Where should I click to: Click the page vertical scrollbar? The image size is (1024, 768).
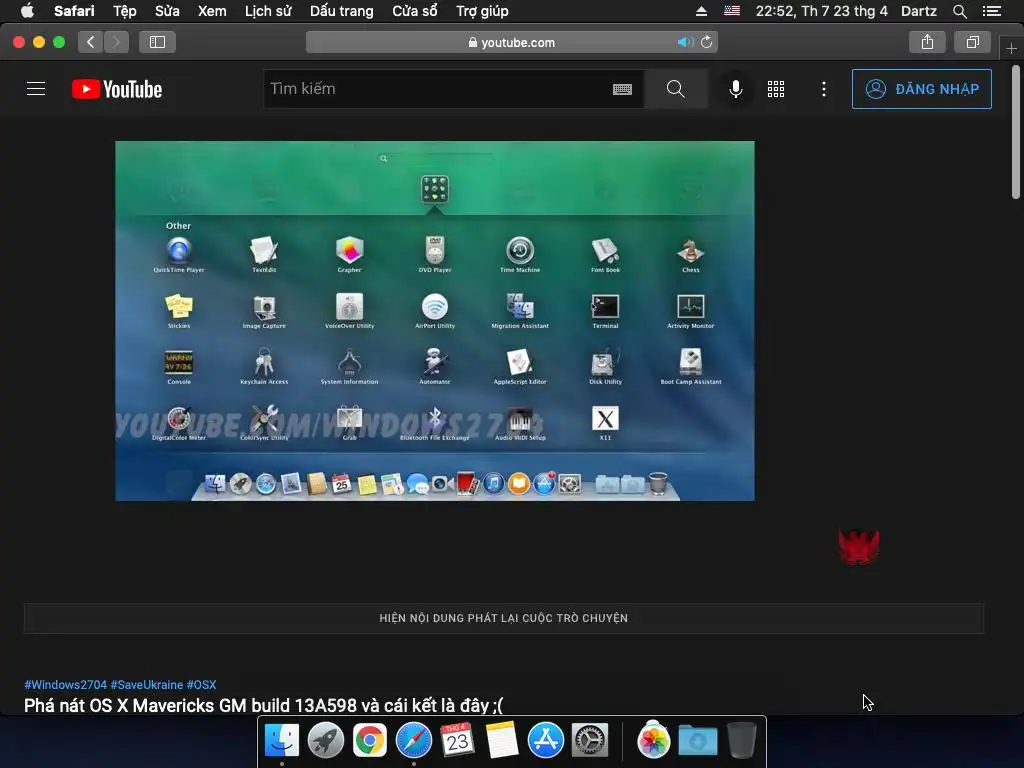point(1016,131)
